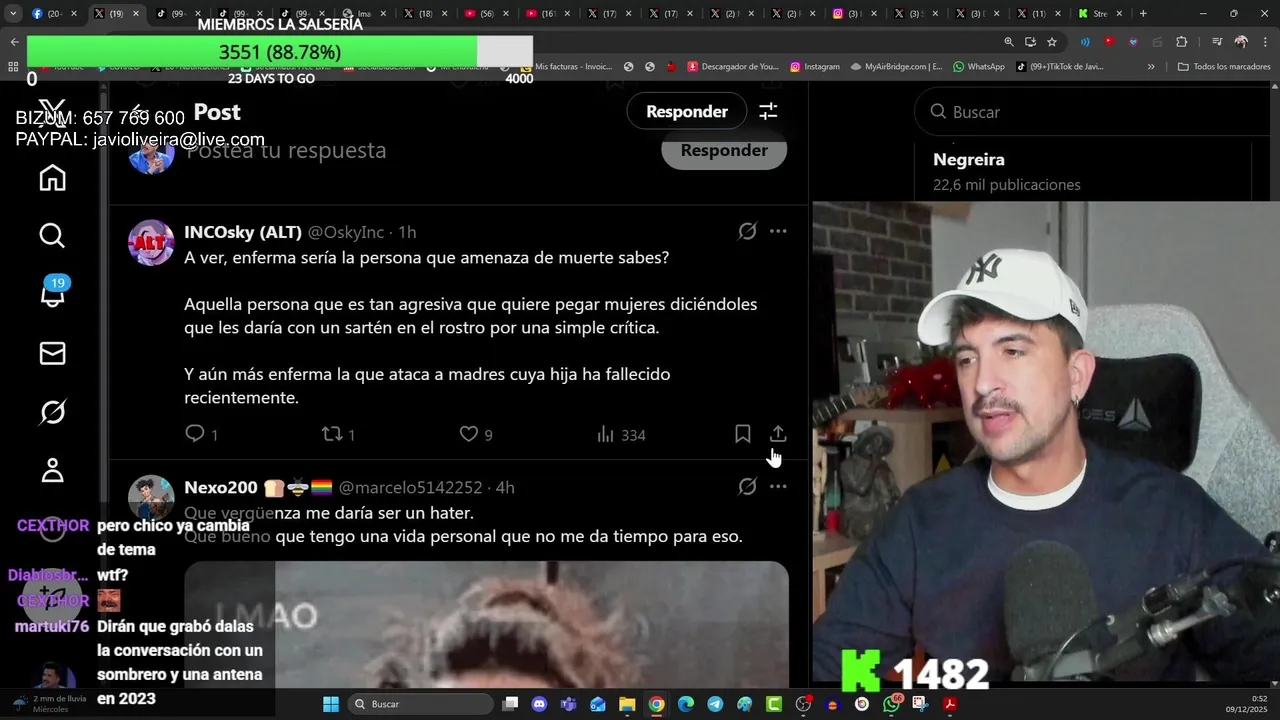
Task: Open the Windows Start menu
Action: pos(331,704)
